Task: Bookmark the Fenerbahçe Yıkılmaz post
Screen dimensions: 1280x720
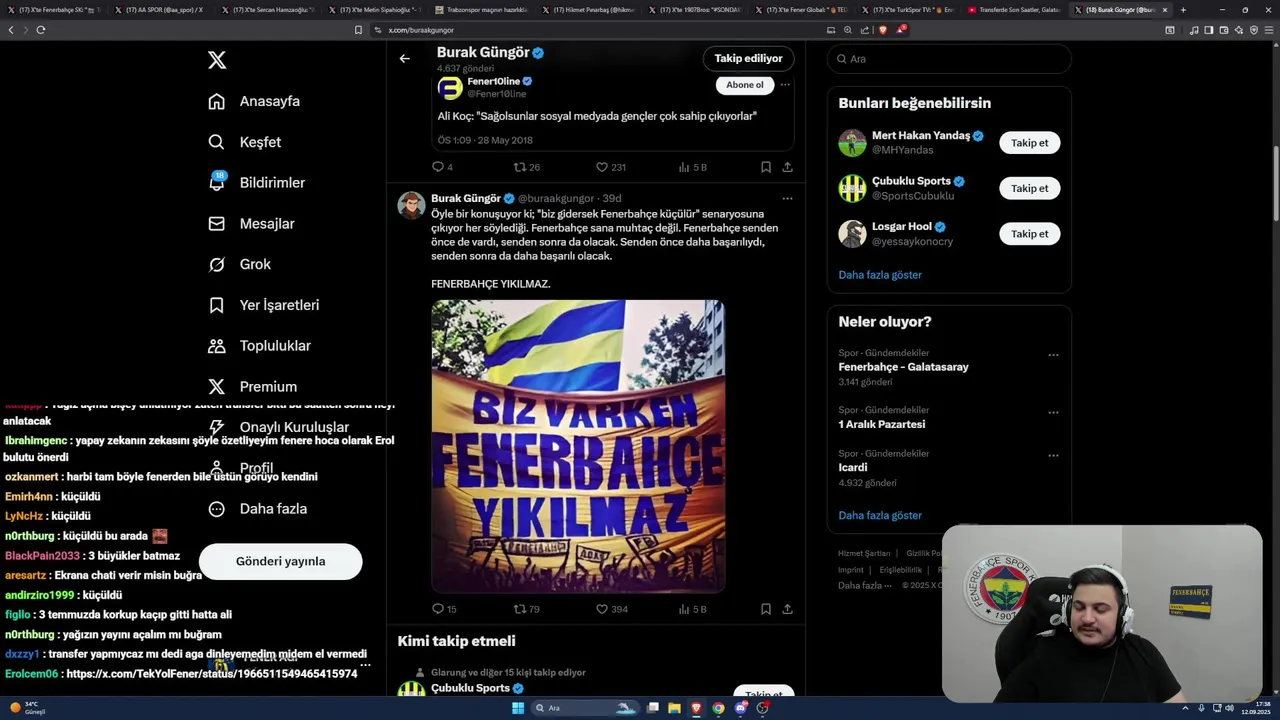Action: (x=765, y=609)
